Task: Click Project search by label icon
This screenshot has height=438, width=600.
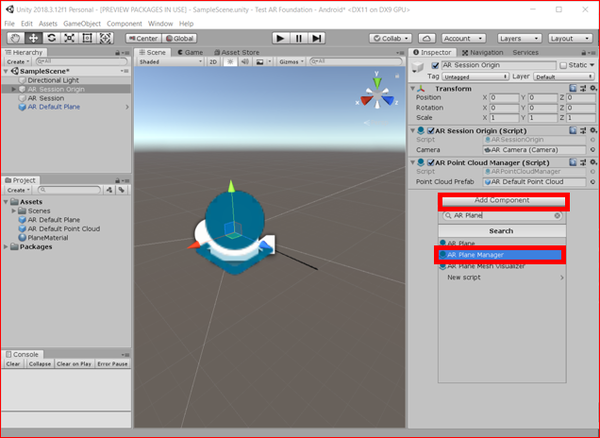Action: click(122, 190)
